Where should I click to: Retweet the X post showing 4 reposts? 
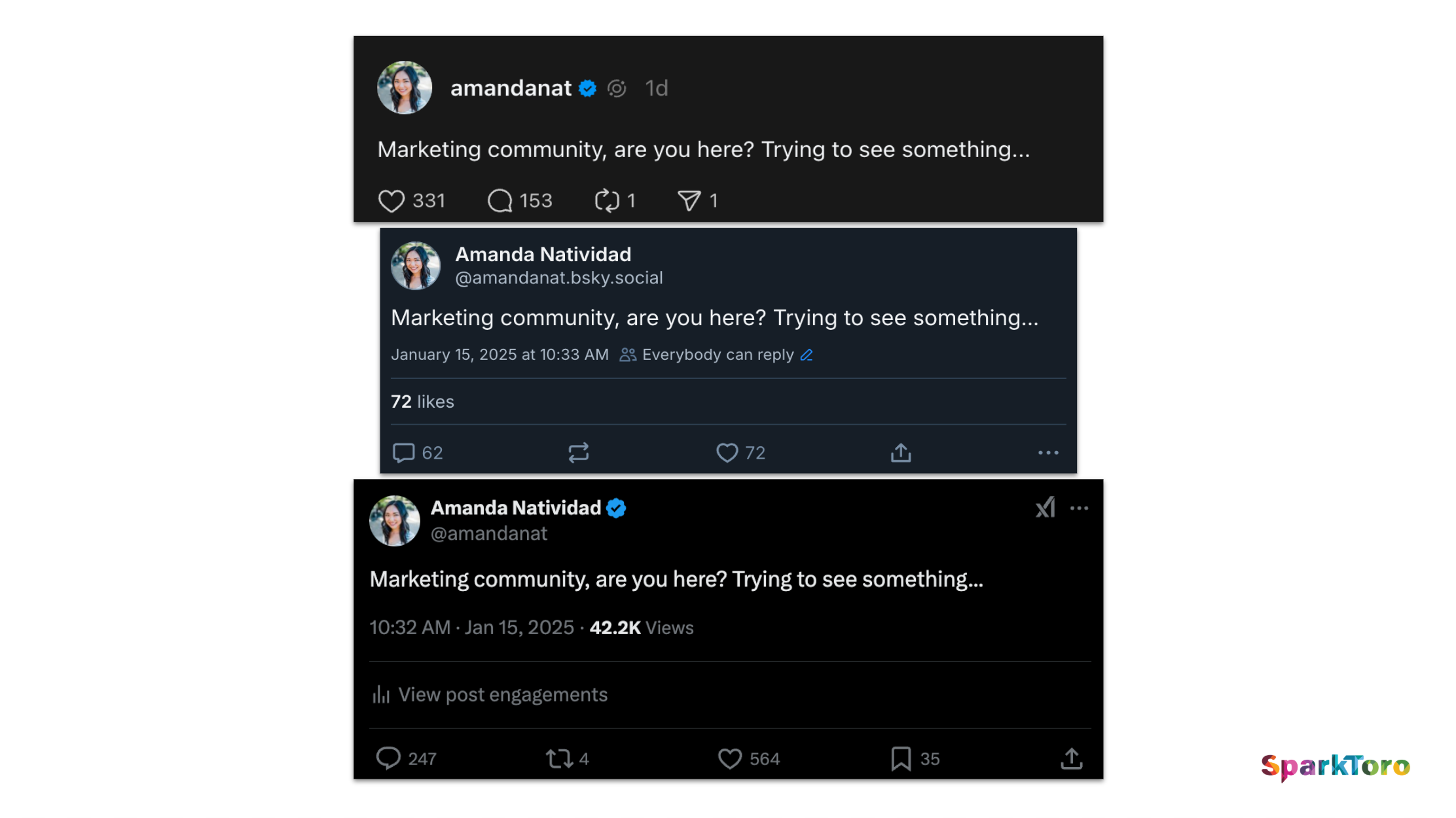click(x=560, y=759)
